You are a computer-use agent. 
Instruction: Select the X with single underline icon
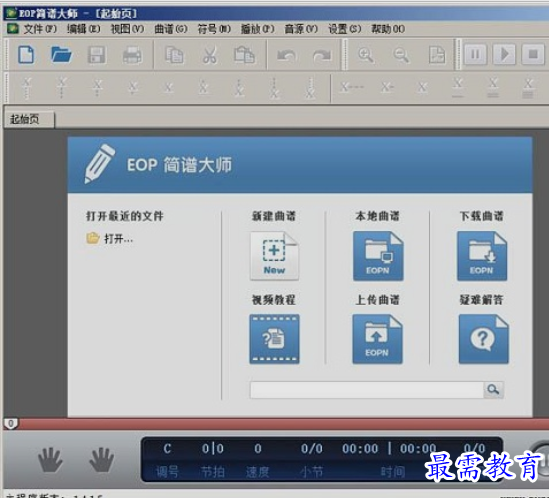click(x=458, y=88)
